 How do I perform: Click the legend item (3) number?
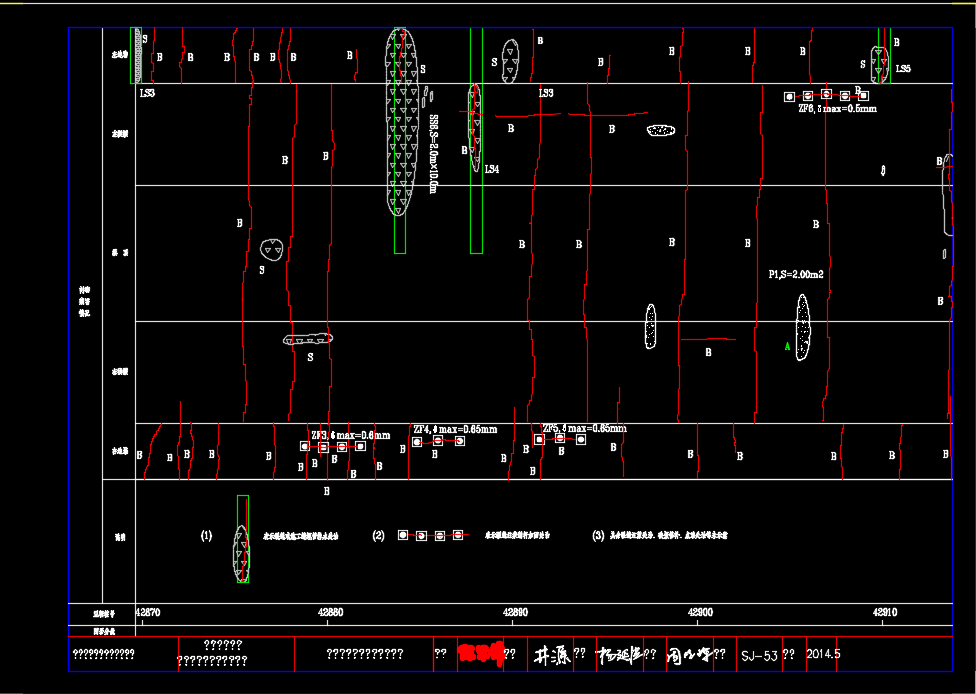pos(599,536)
